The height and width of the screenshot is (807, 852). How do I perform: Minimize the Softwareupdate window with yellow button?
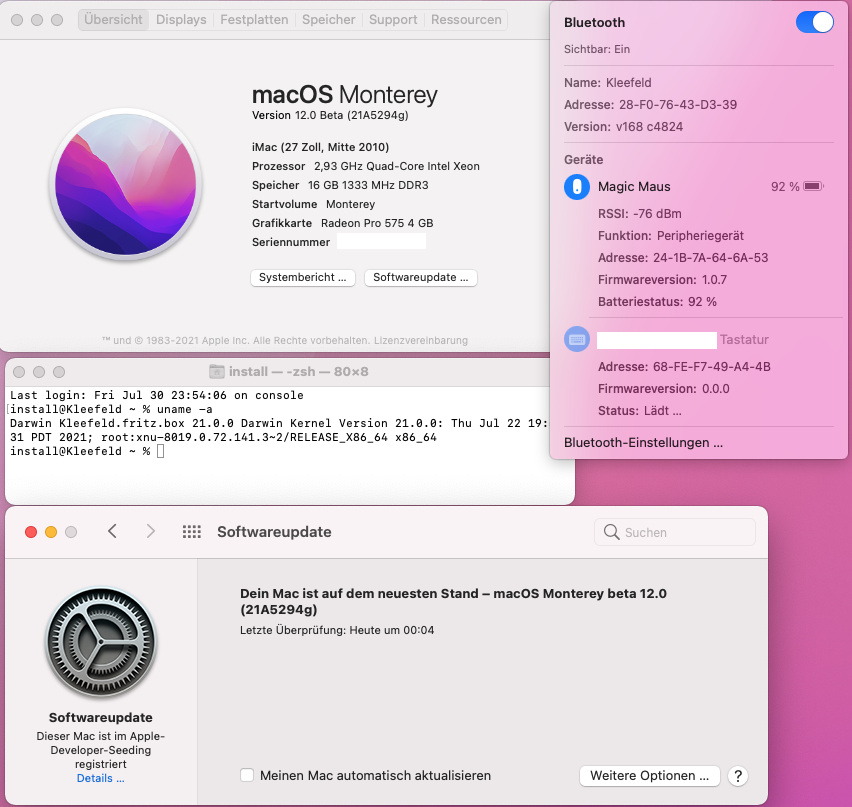(51, 532)
